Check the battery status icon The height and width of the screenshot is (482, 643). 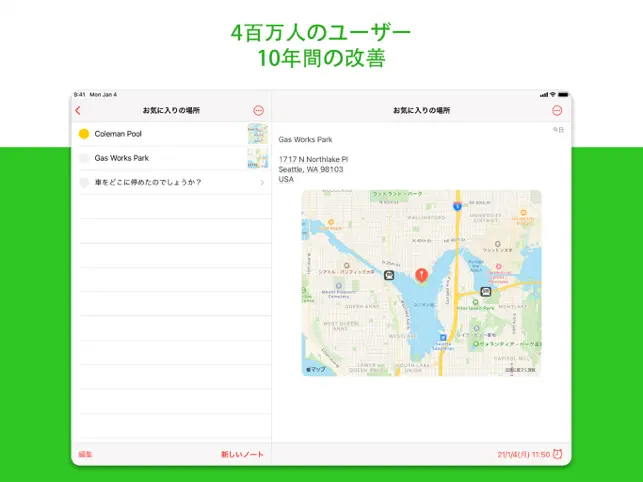pyautogui.click(x=563, y=95)
